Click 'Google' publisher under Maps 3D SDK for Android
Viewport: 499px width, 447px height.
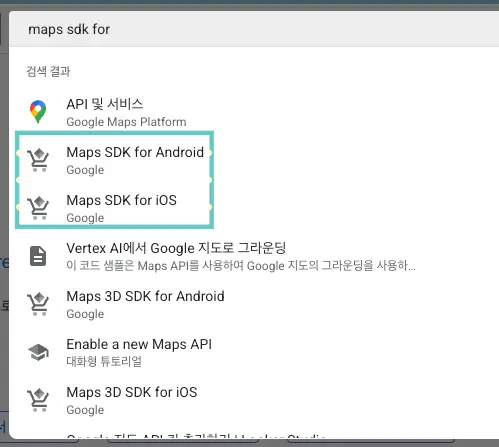point(85,314)
